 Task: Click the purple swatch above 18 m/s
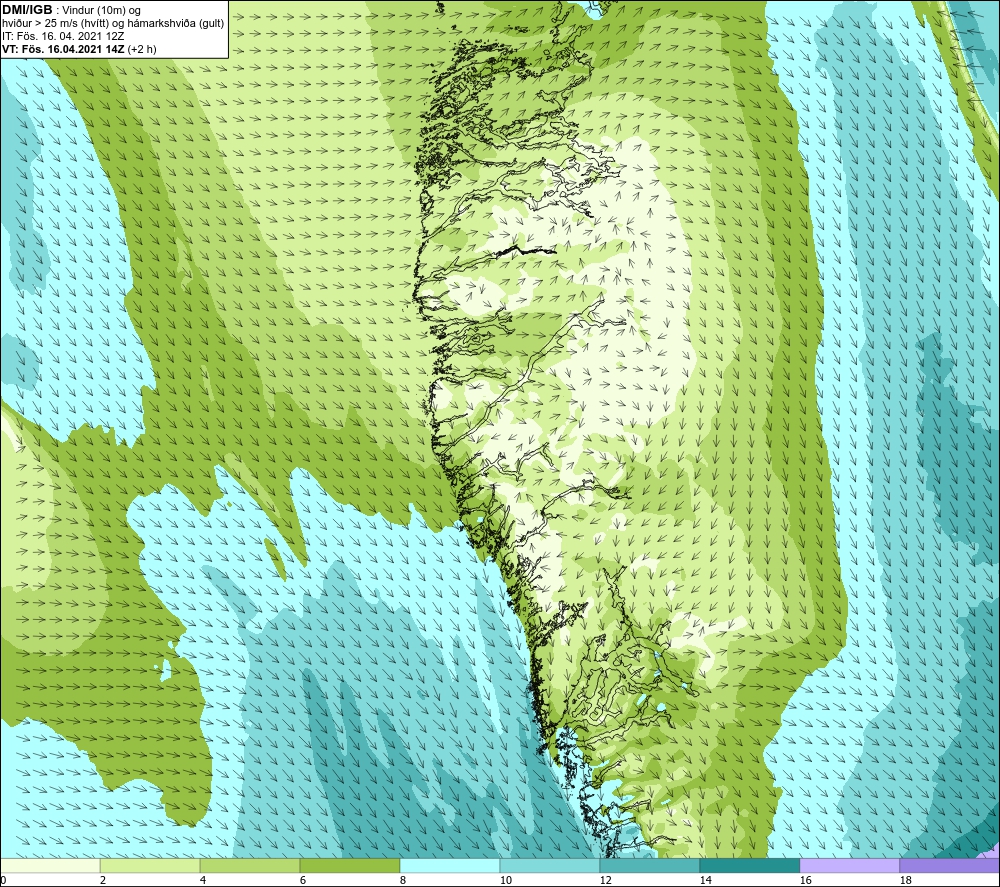click(x=949, y=866)
